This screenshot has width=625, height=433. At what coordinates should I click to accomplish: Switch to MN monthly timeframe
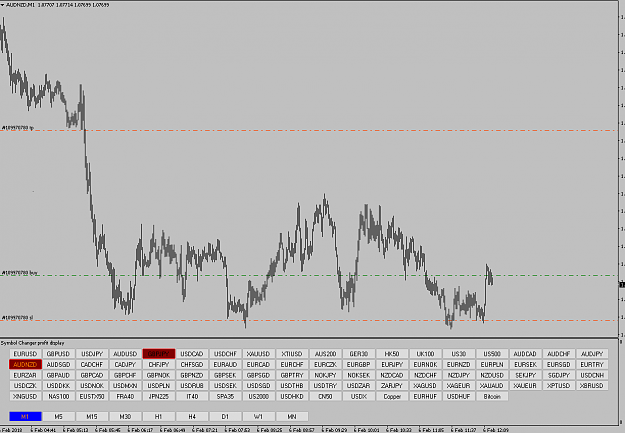tap(292, 416)
